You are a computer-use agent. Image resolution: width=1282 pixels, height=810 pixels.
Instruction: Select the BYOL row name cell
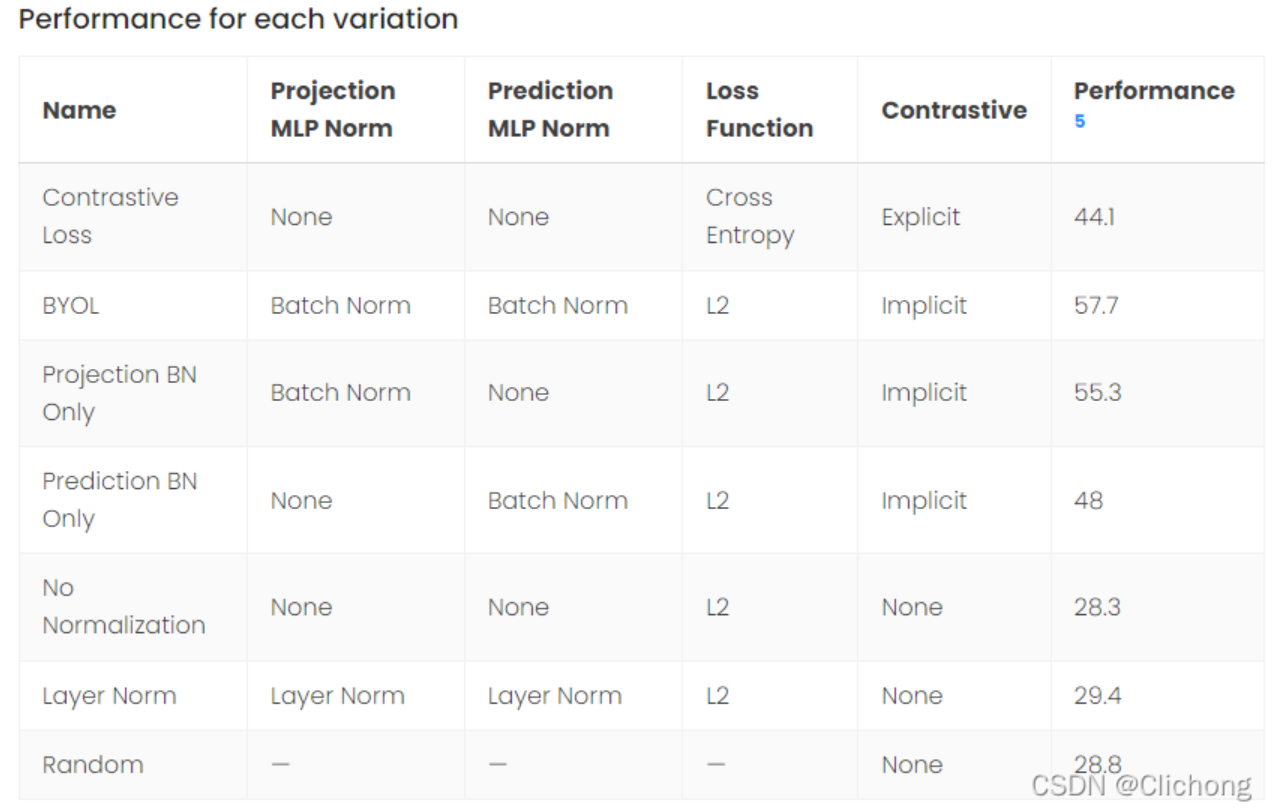coord(71,305)
